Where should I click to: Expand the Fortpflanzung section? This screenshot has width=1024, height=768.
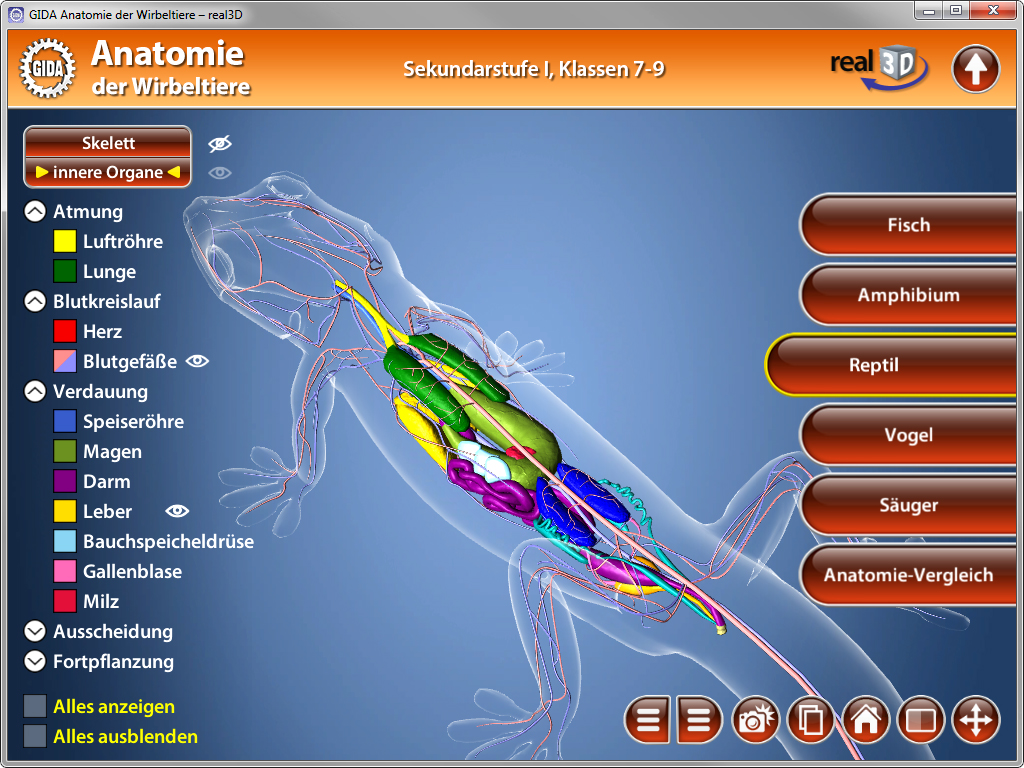pos(35,661)
